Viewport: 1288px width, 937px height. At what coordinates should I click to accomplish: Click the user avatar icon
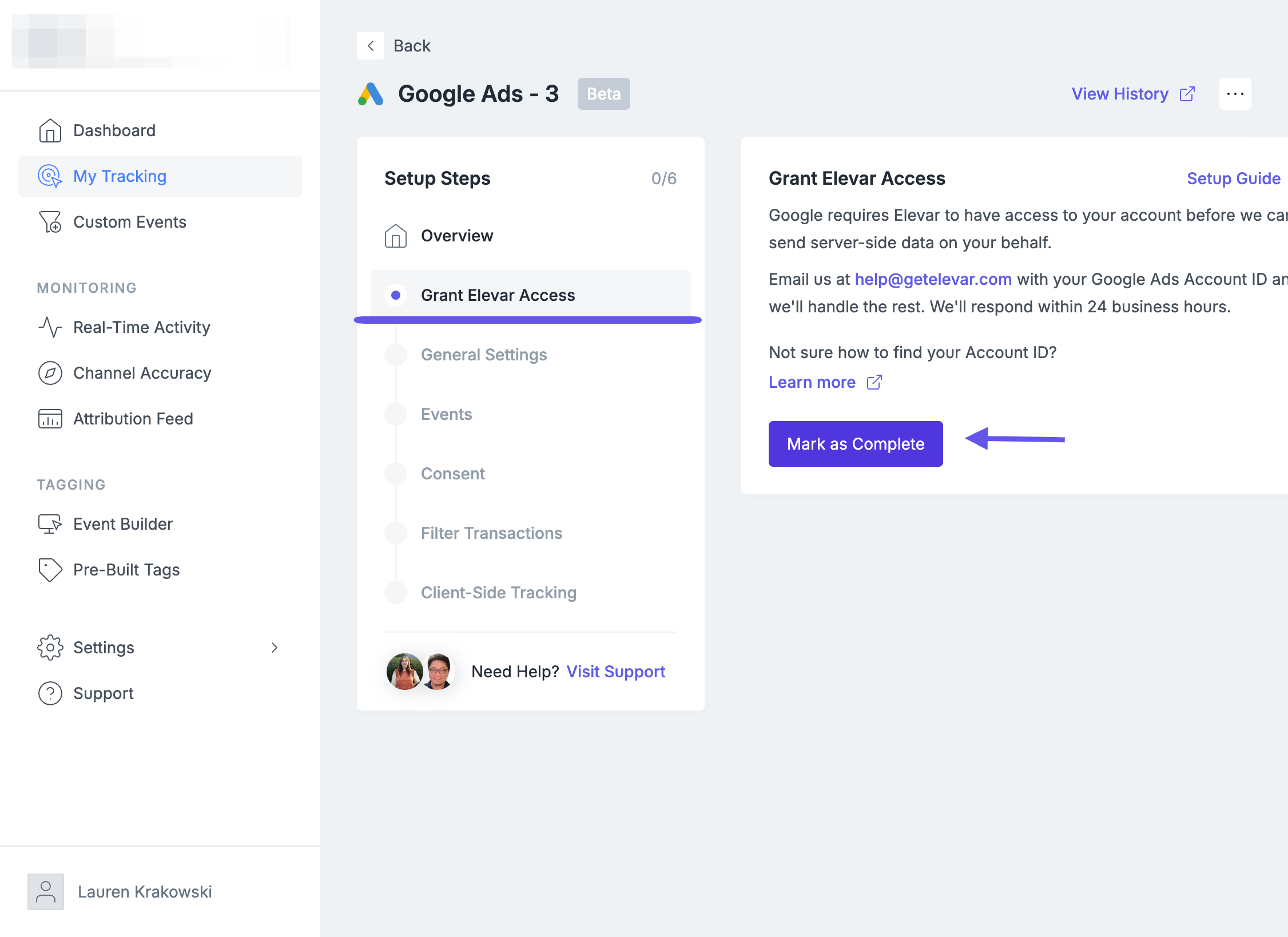tap(46, 892)
